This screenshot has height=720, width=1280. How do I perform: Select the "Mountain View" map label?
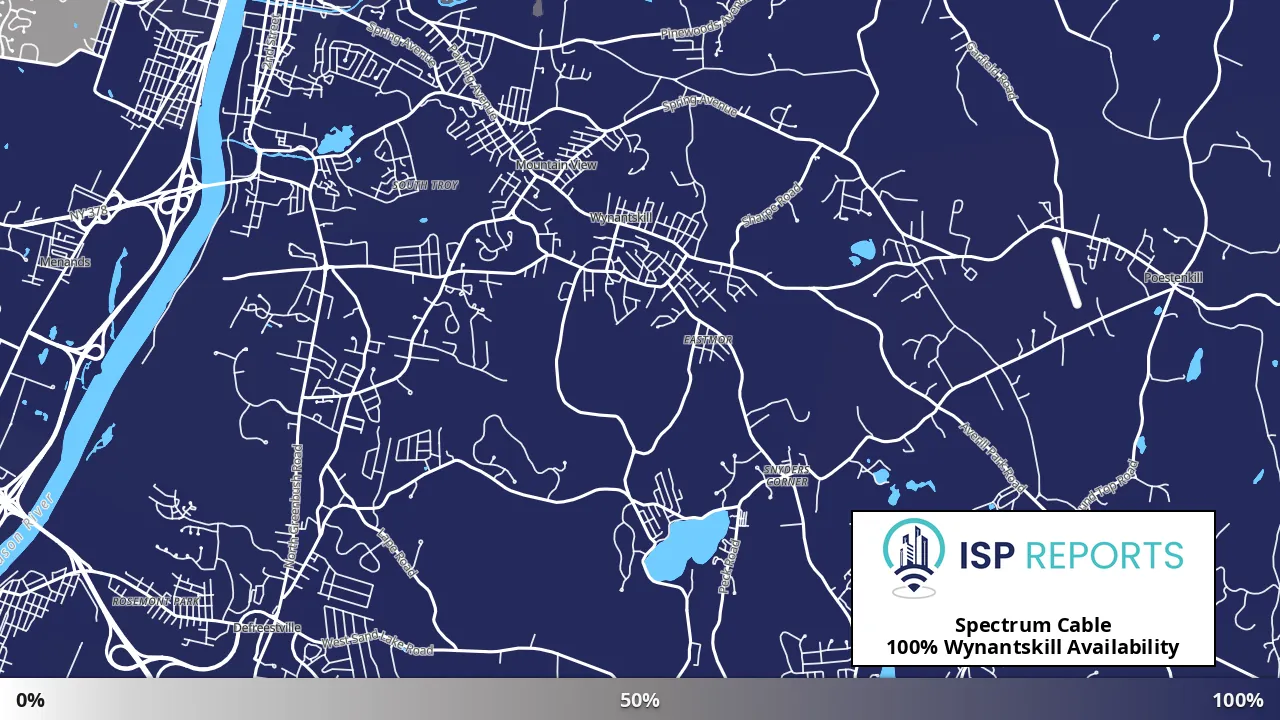(557, 165)
